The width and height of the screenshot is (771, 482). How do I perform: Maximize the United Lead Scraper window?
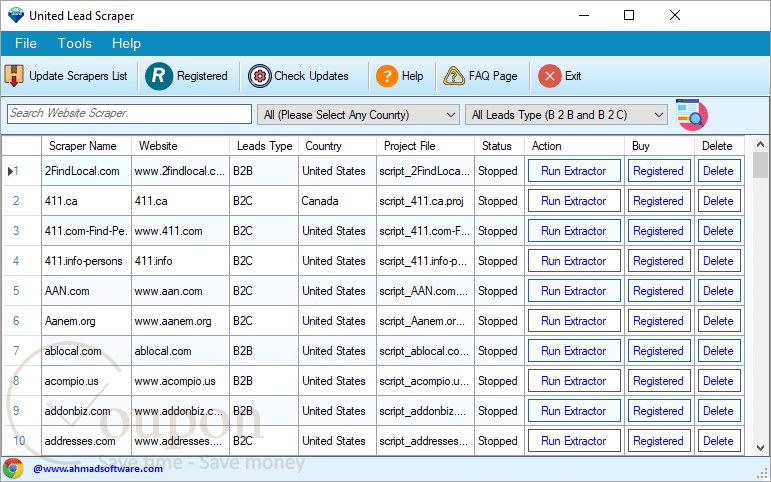[628, 15]
